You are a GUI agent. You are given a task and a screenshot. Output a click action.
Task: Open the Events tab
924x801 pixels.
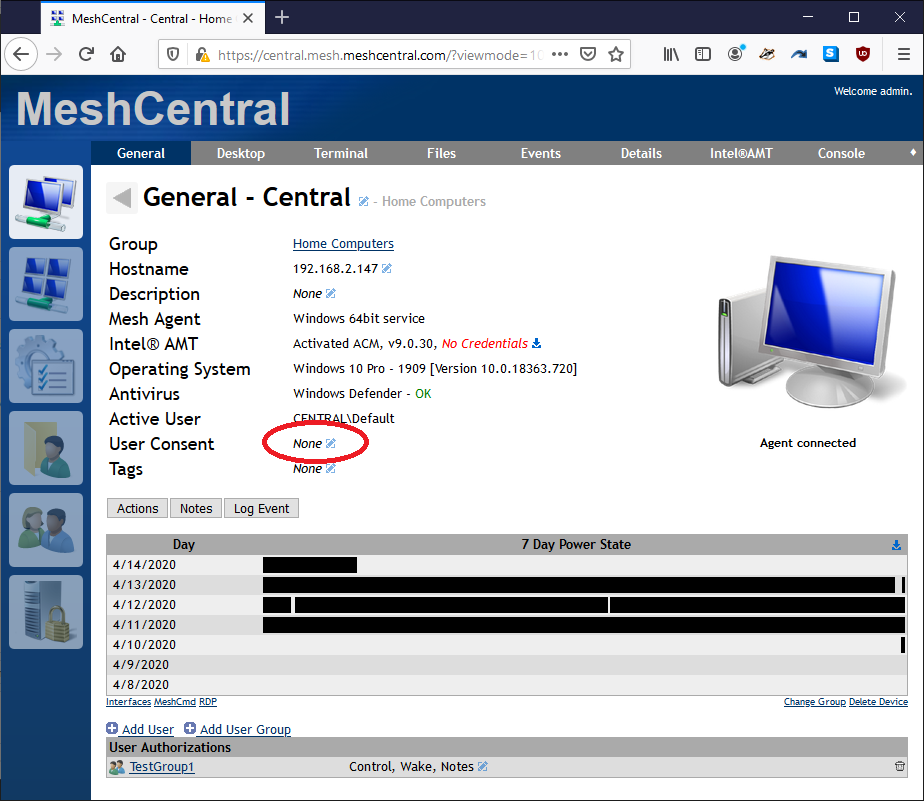540,153
